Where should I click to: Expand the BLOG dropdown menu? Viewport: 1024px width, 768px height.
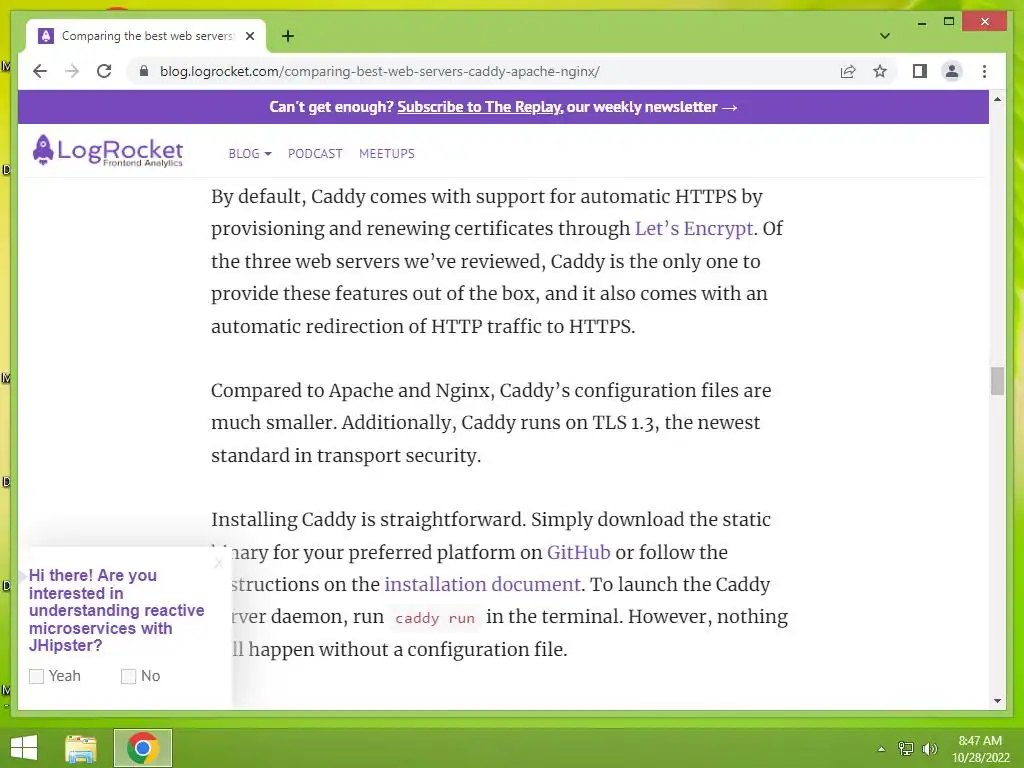point(249,153)
